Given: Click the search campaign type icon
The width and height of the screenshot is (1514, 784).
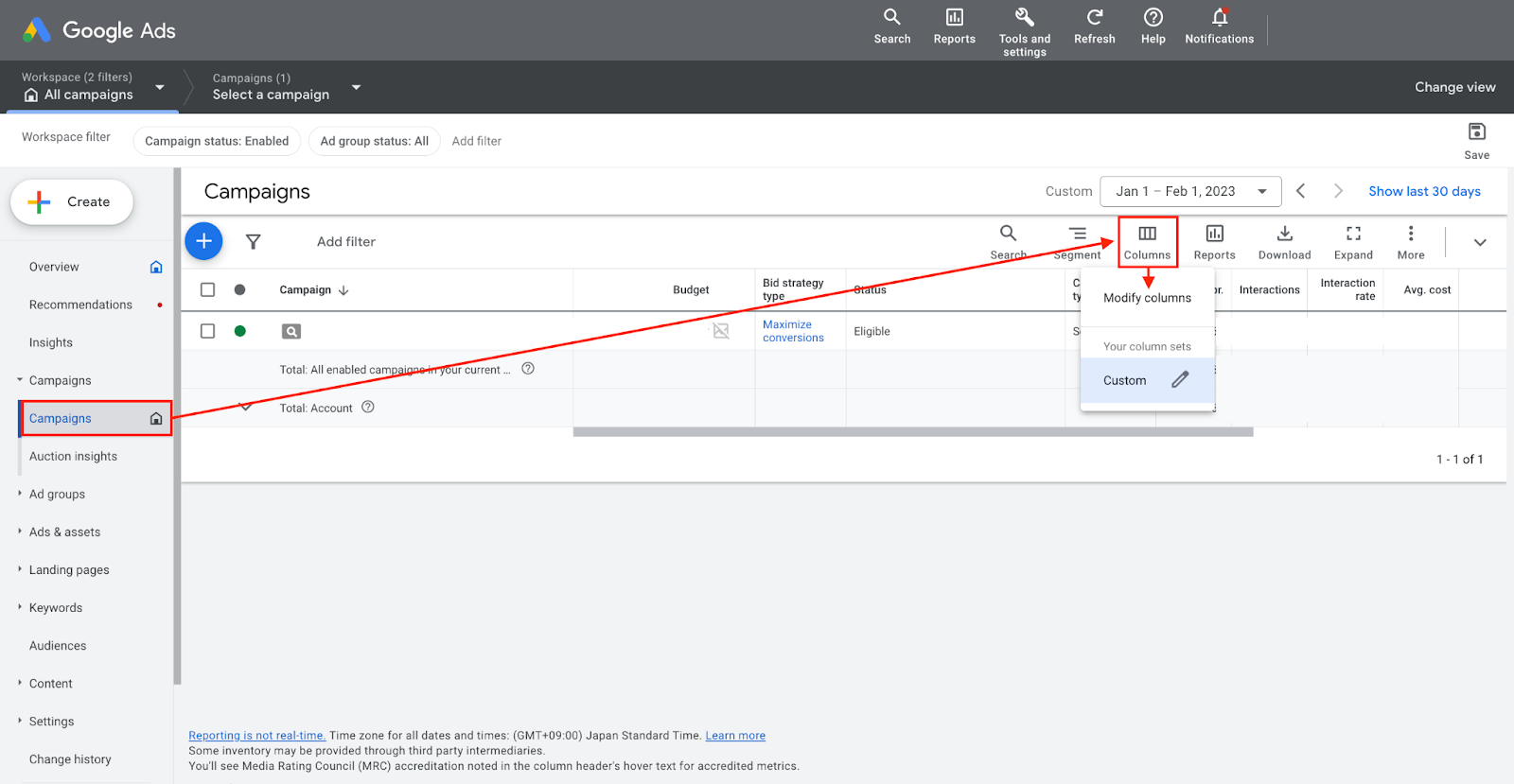Looking at the screenshot, I should 291,331.
